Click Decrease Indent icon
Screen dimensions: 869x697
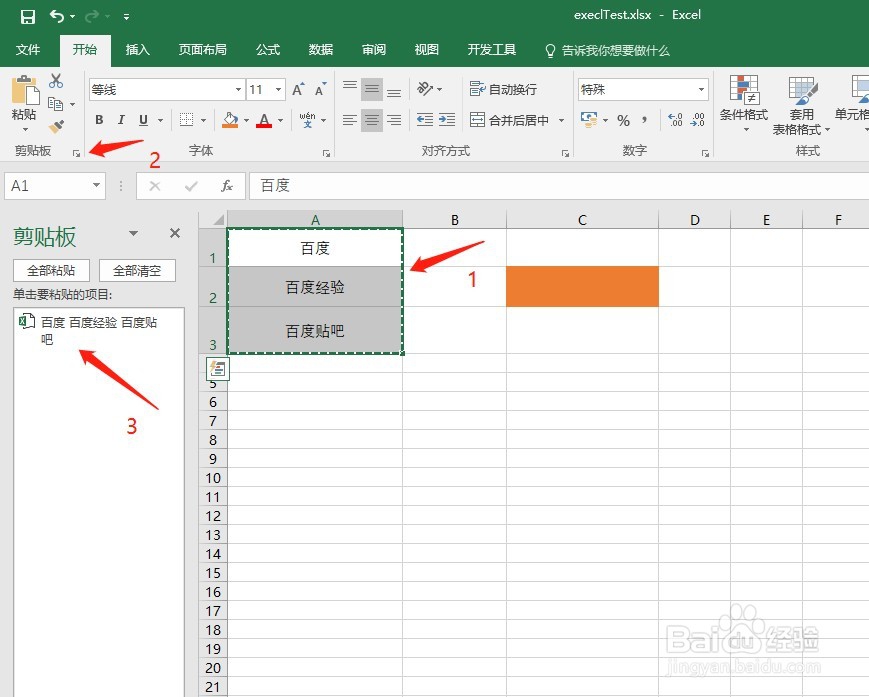pos(425,120)
